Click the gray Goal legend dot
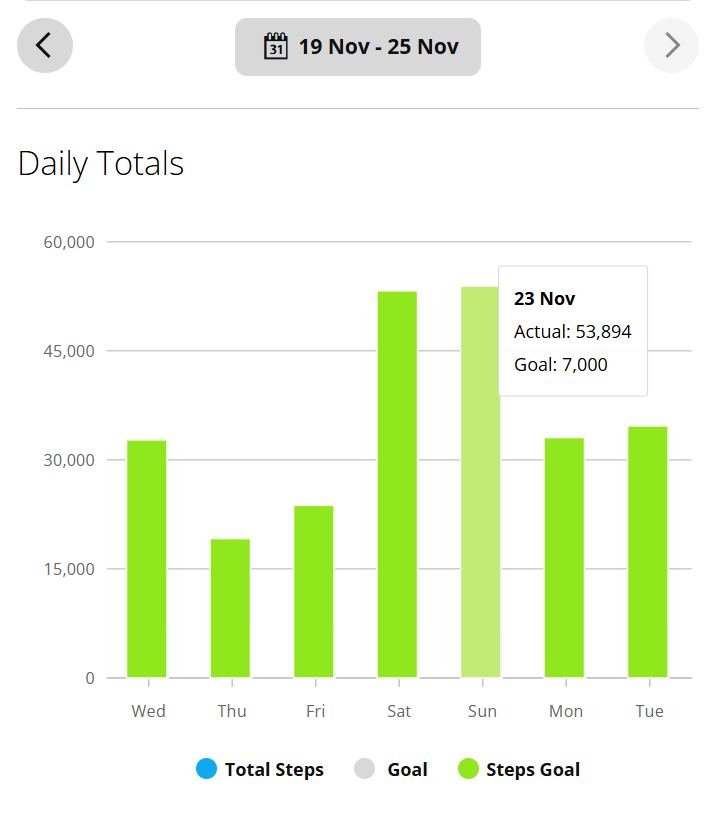 [365, 769]
